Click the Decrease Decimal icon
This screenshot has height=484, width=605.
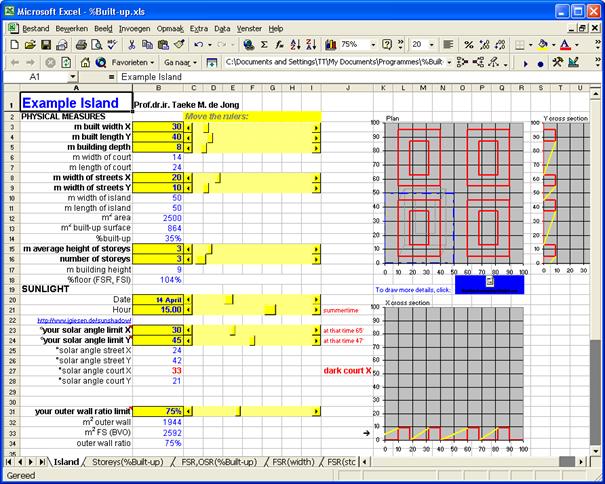pyautogui.click(x=500, y=45)
